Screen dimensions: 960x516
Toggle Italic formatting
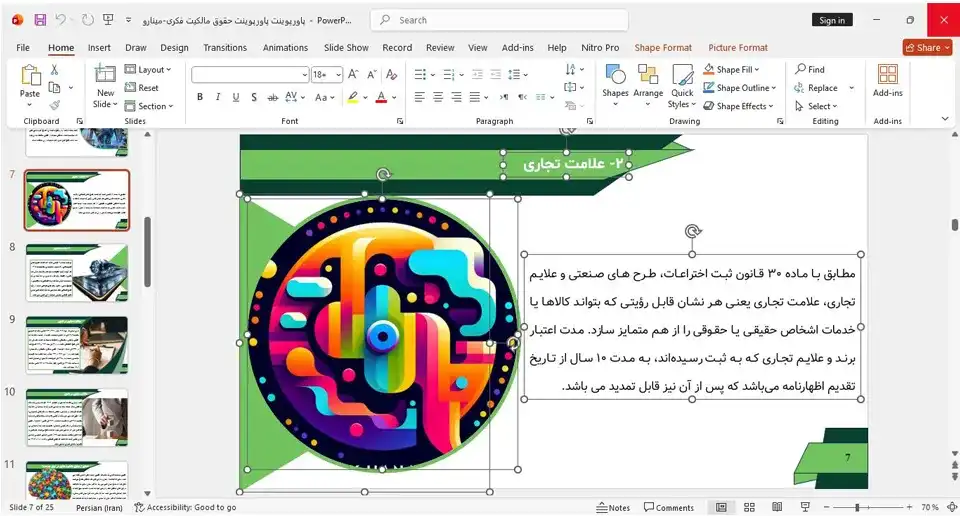218,97
